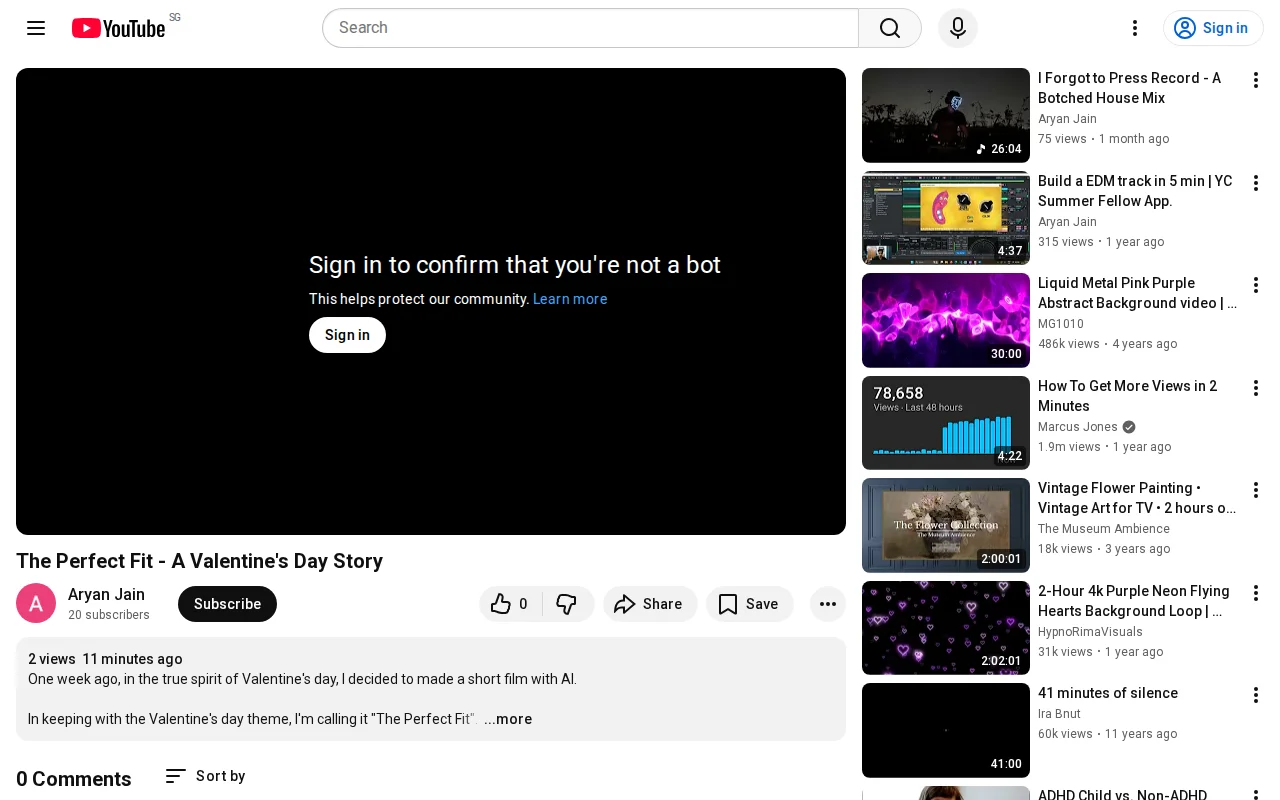Screen dimensions: 1280x800
Task: Click Ira Bnut channel name
Action: click(1059, 714)
